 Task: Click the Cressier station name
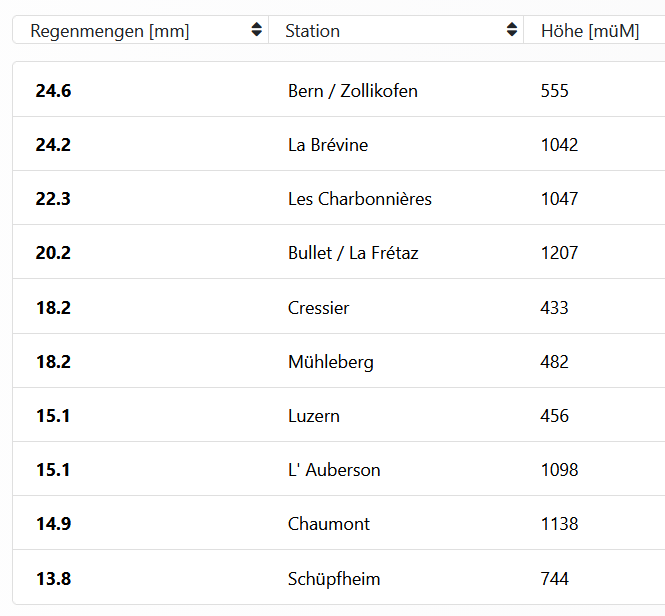[319, 307]
